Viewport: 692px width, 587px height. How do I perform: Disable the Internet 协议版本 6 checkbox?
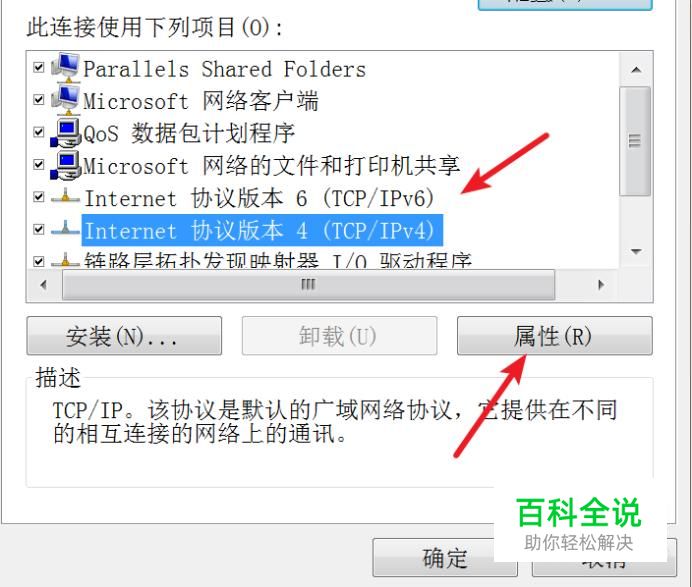click(x=39, y=197)
